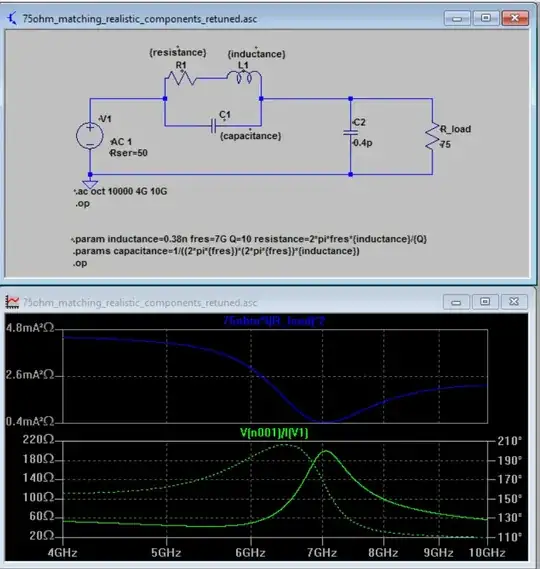Viewport: 540px width, 569px height.
Task: Select voltage source V1 symbol
Action: (x=90, y=136)
